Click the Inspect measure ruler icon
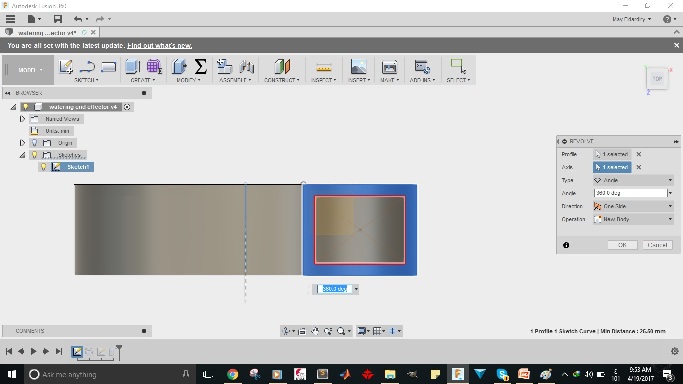This screenshot has height=384, width=683. point(324,67)
